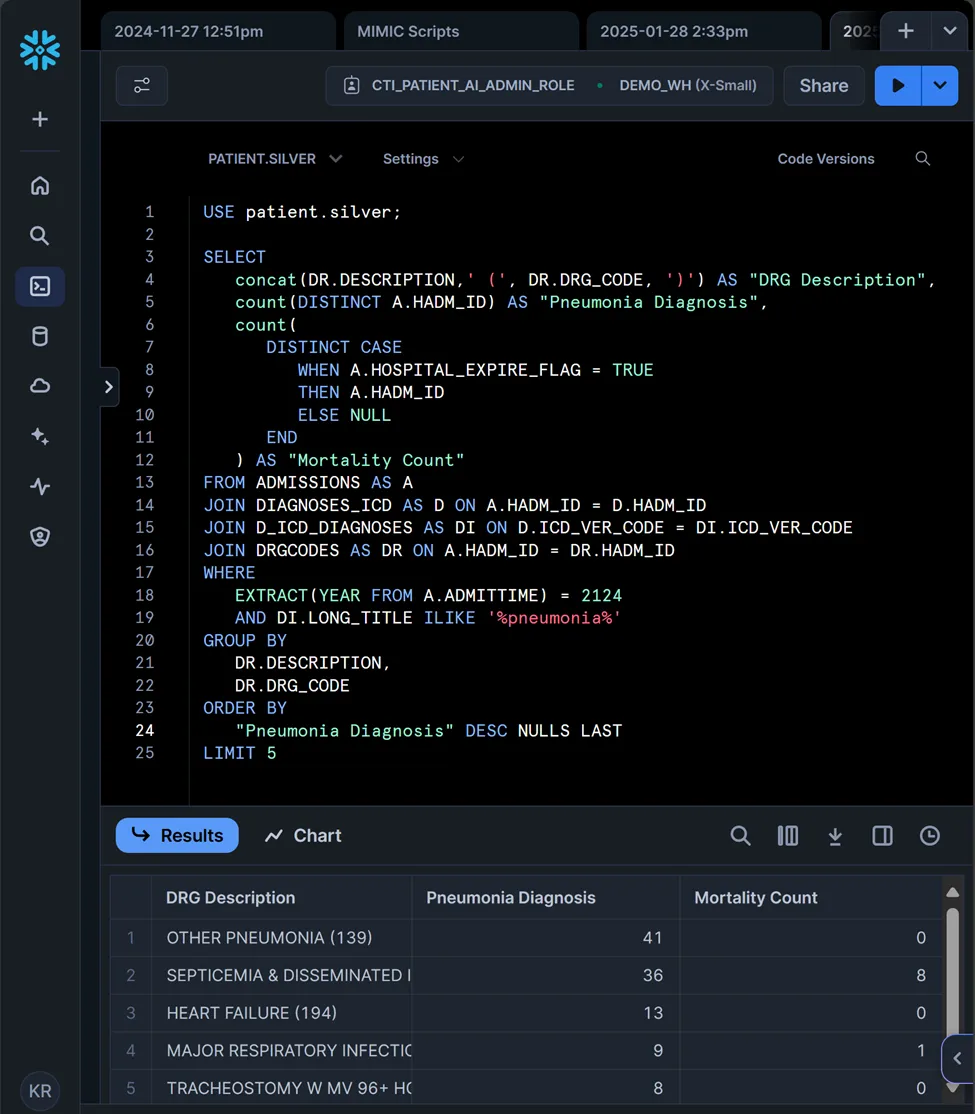This screenshot has width=975, height=1114.
Task: Open the worksheet tabs list dropdown
Action: (x=950, y=31)
